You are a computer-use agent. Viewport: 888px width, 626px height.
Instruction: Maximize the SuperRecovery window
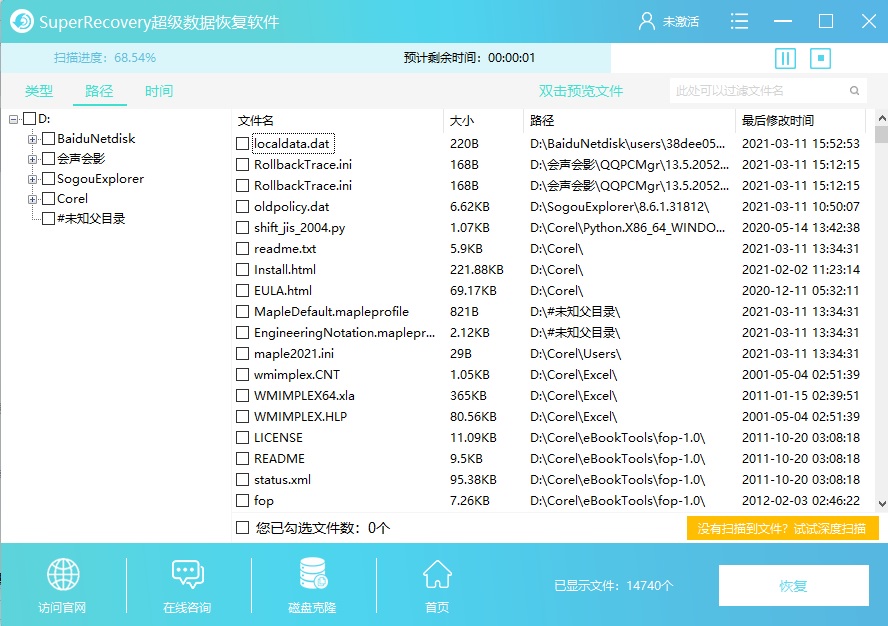[x=826, y=22]
